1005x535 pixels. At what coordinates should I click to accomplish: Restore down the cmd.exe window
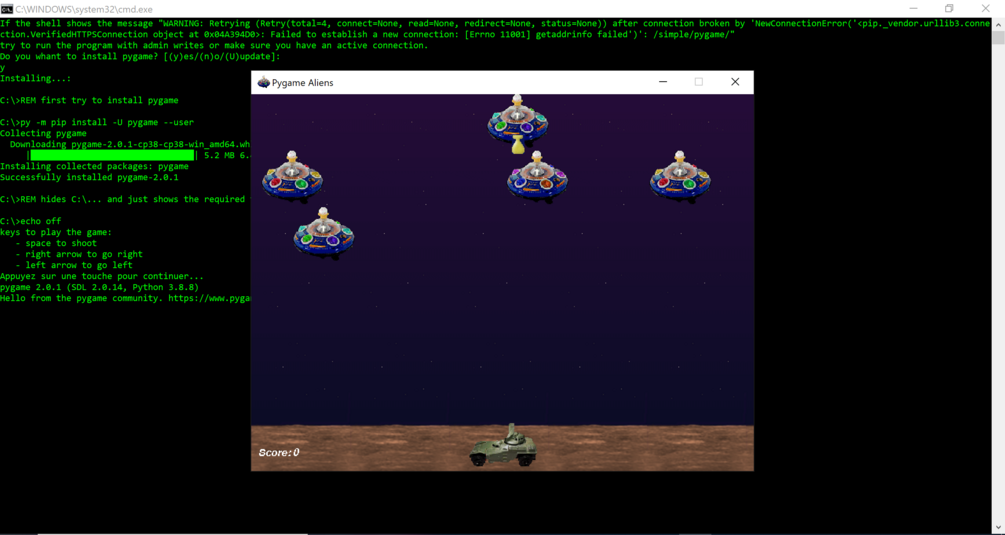949,8
